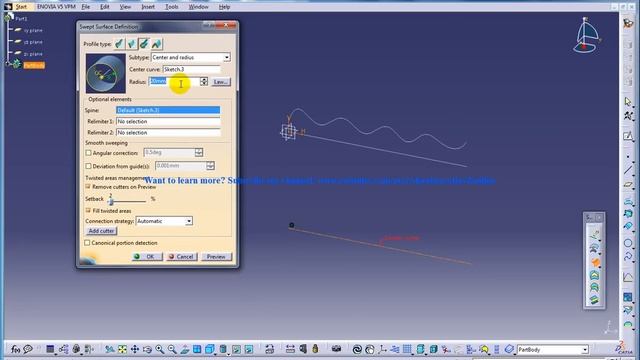
Task: Click the Circle tool in right toolbar
Action: click(x=628, y=243)
